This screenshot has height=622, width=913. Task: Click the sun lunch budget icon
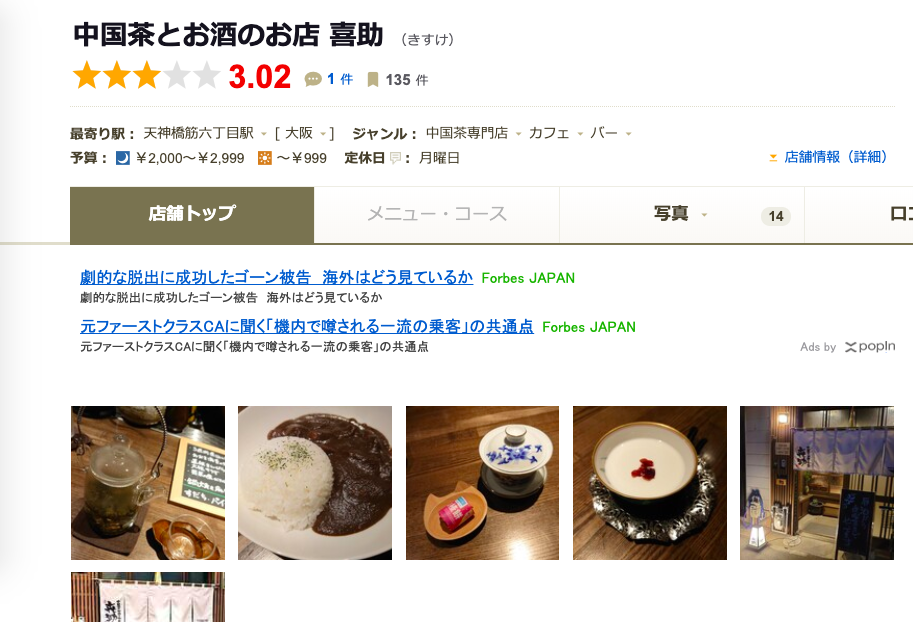(264, 158)
